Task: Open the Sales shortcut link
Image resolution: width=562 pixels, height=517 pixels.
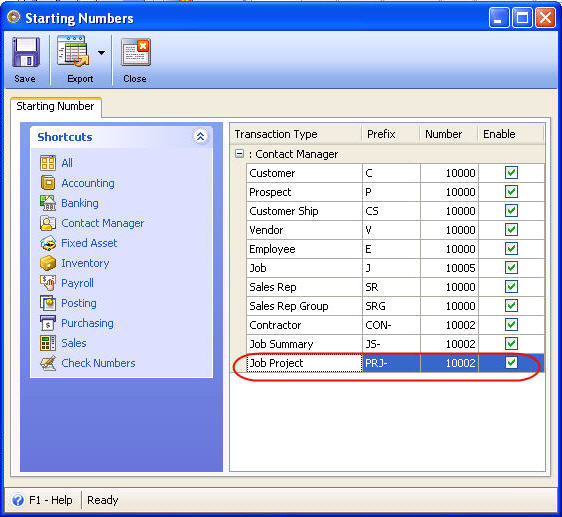Action: tap(74, 343)
